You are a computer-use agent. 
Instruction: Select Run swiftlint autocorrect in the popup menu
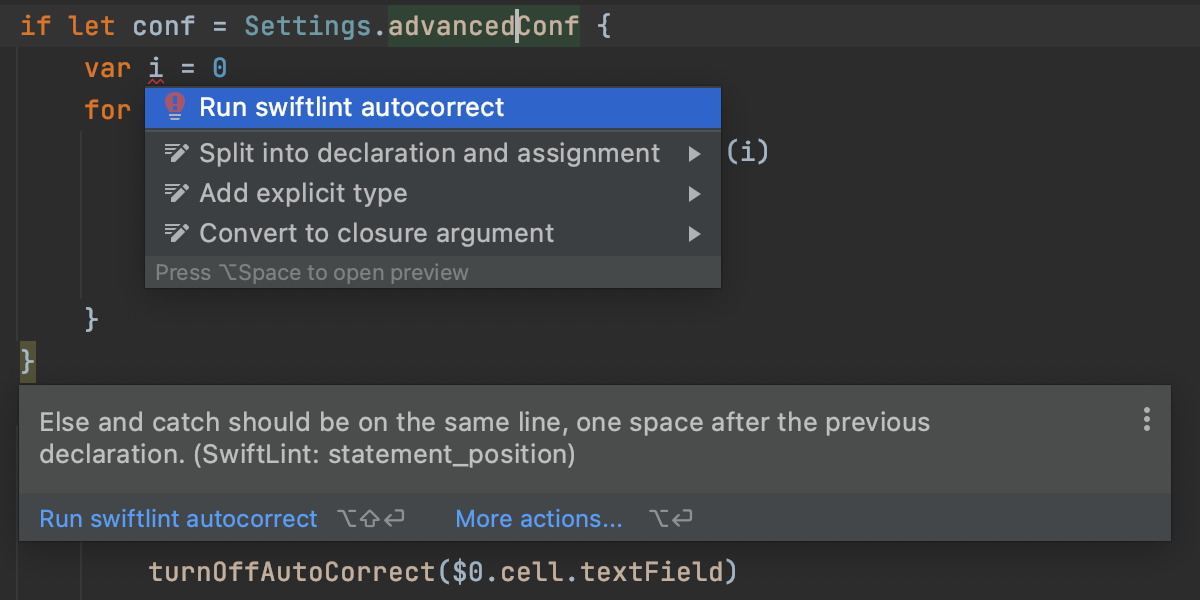(352, 107)
